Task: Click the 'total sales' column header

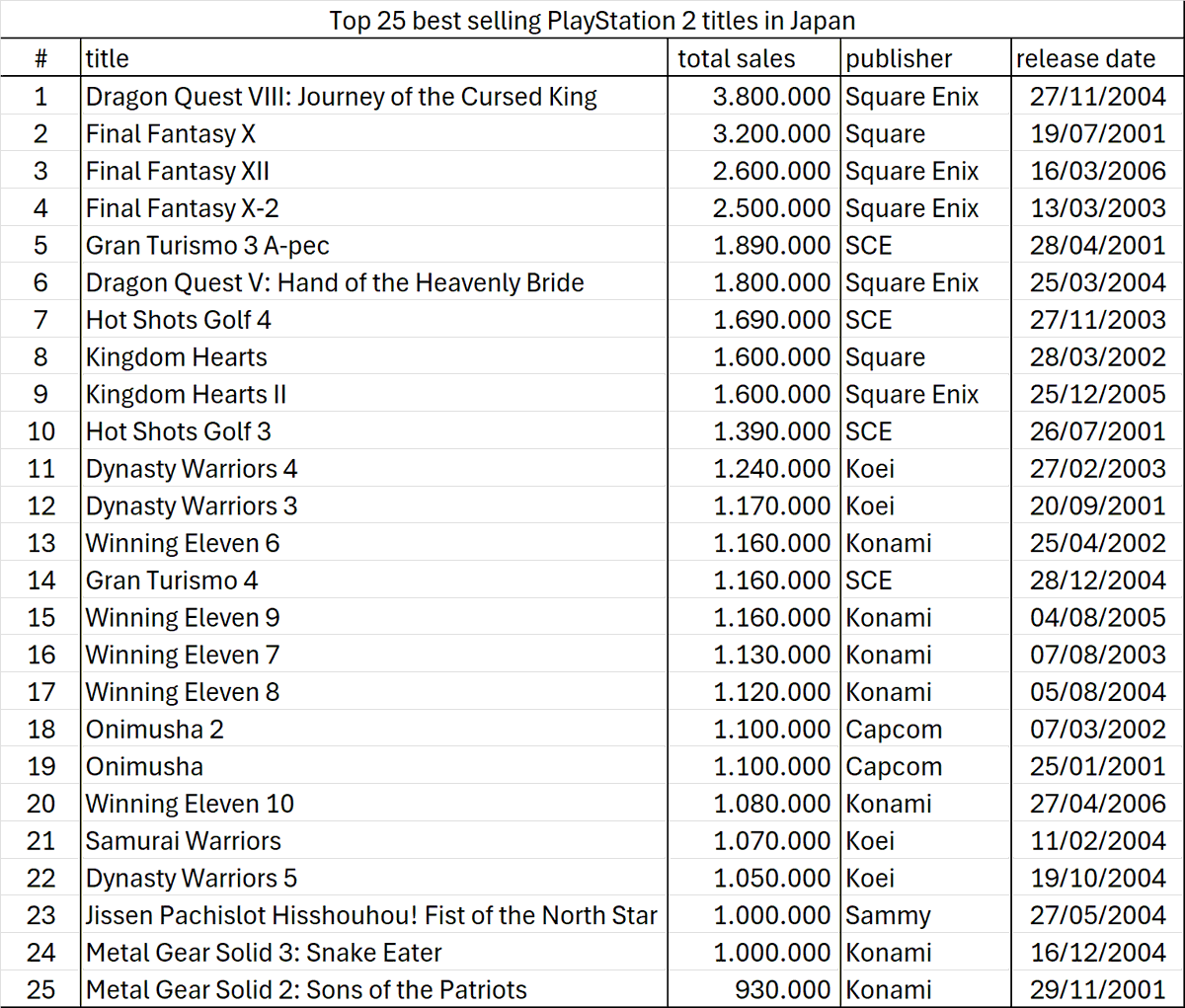Action: 754,58
